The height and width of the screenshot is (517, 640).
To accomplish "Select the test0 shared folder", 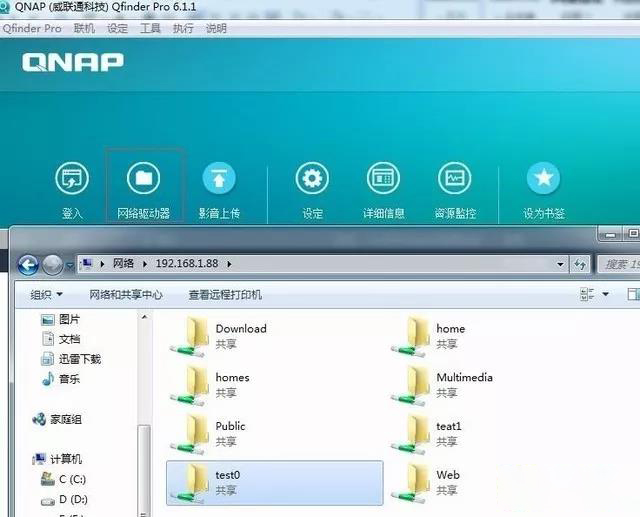I will 275,483.
